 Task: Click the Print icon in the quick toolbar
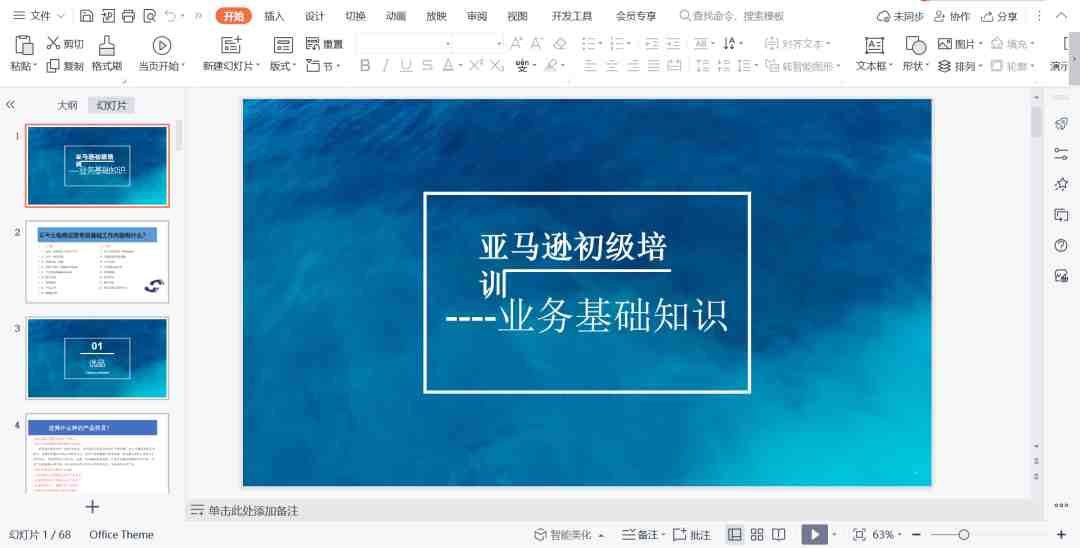[x=128, y=15]
